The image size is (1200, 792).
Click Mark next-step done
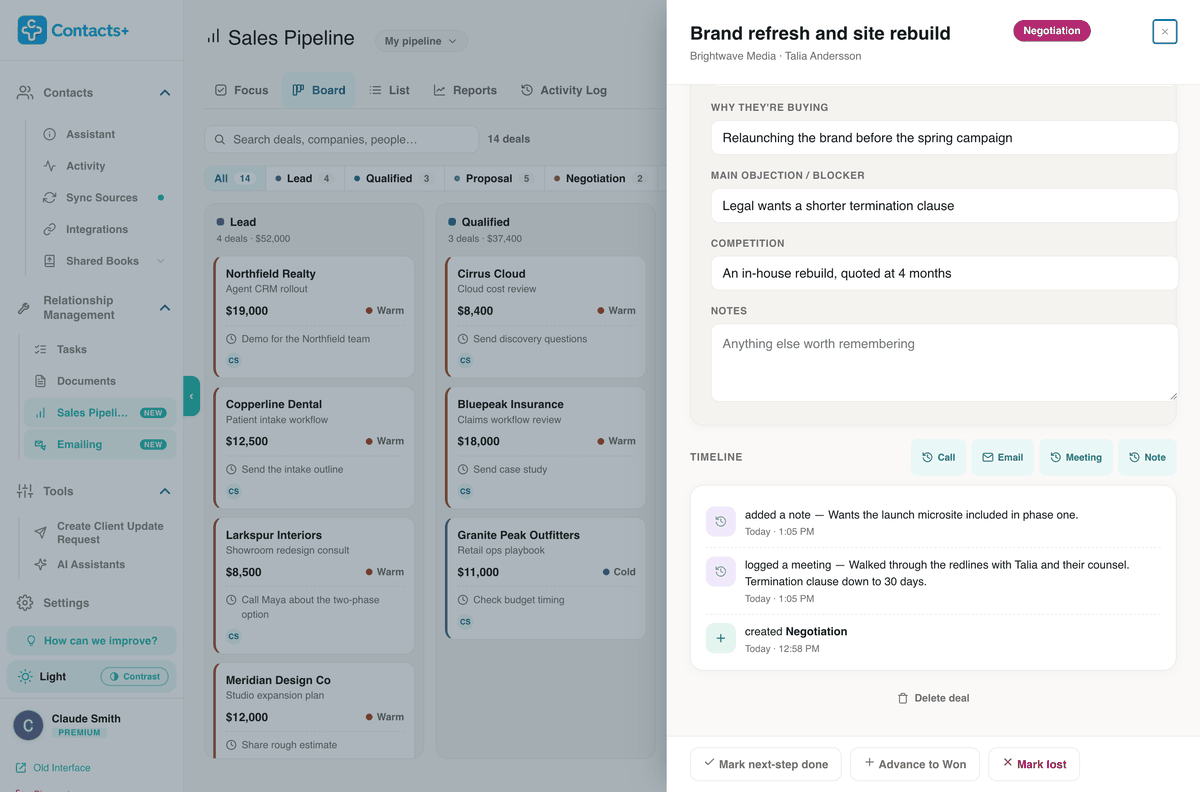[766, 764]
